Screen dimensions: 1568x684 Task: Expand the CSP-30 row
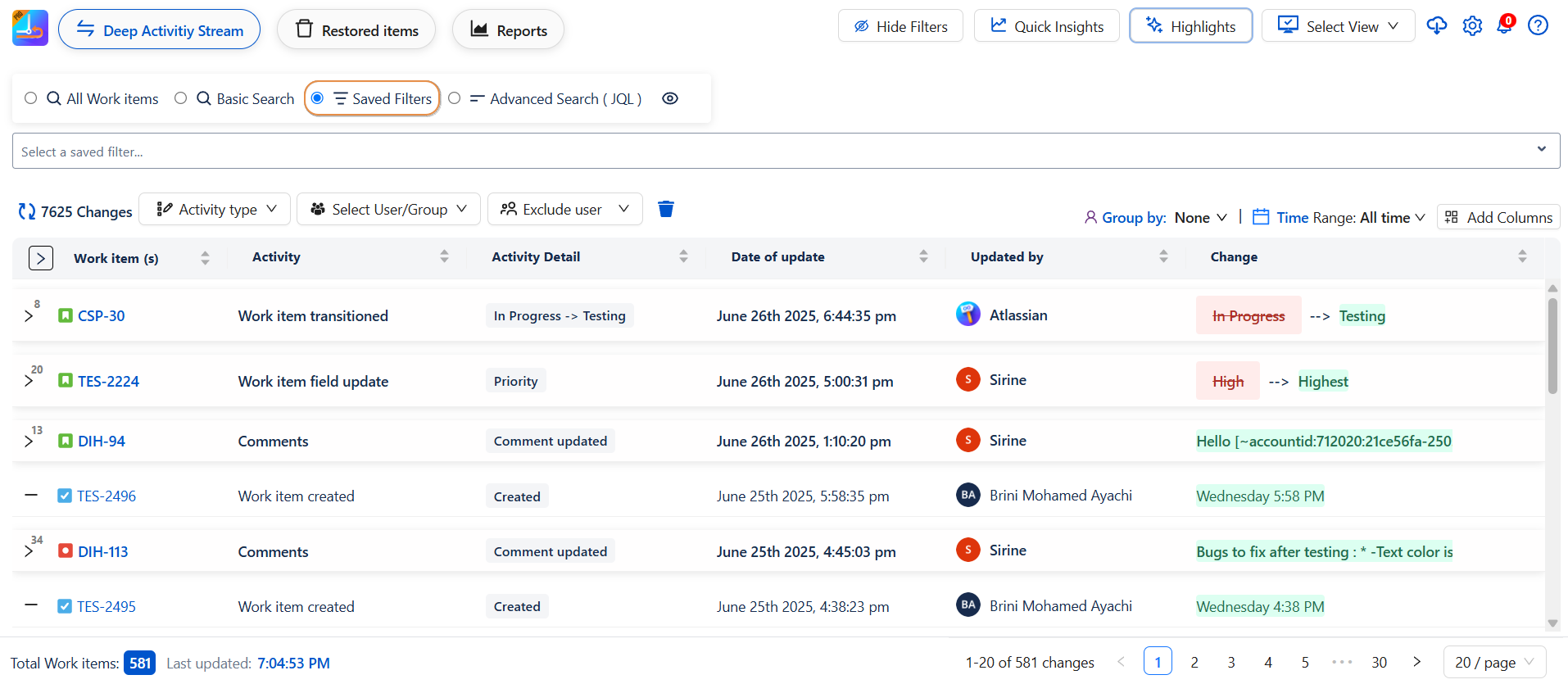(29, 316)
